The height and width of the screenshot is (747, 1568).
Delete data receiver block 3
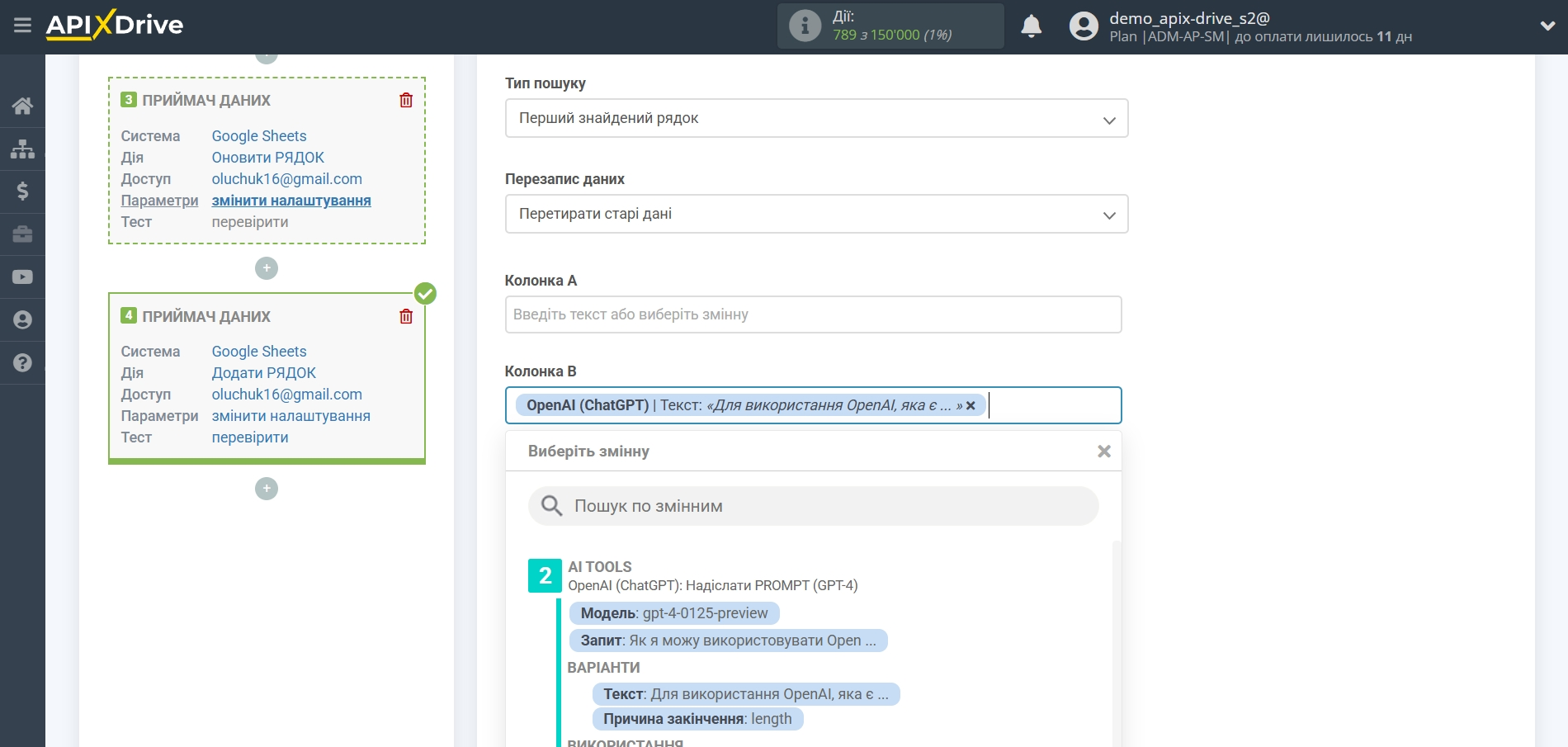406,100
